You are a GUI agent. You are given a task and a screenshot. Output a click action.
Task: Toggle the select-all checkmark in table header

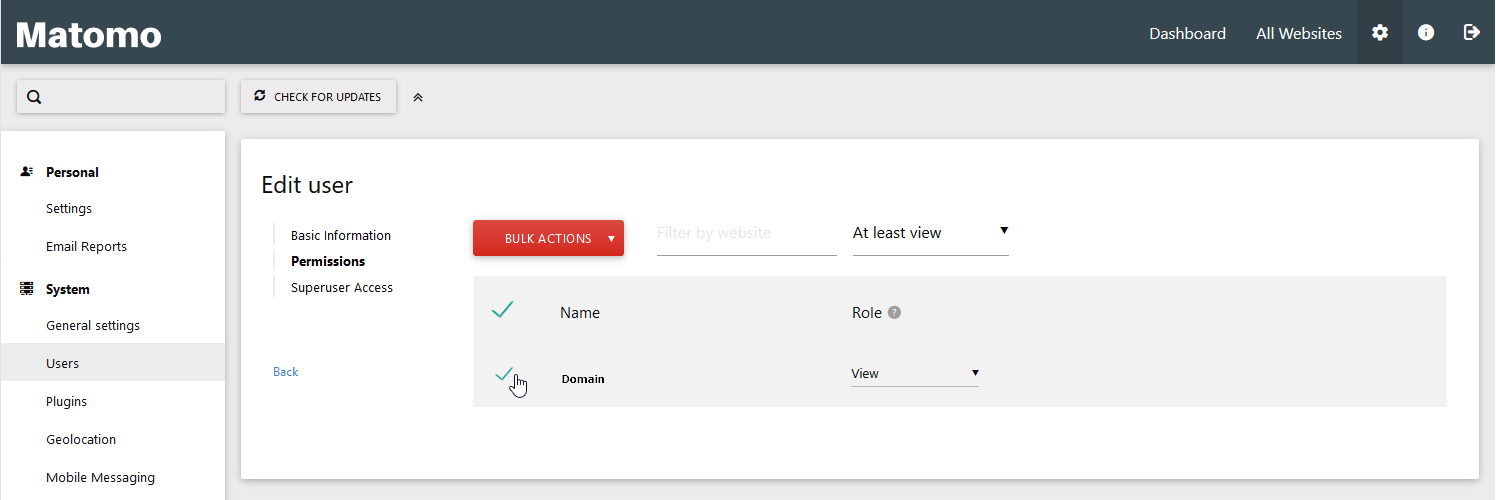point(502,311)
